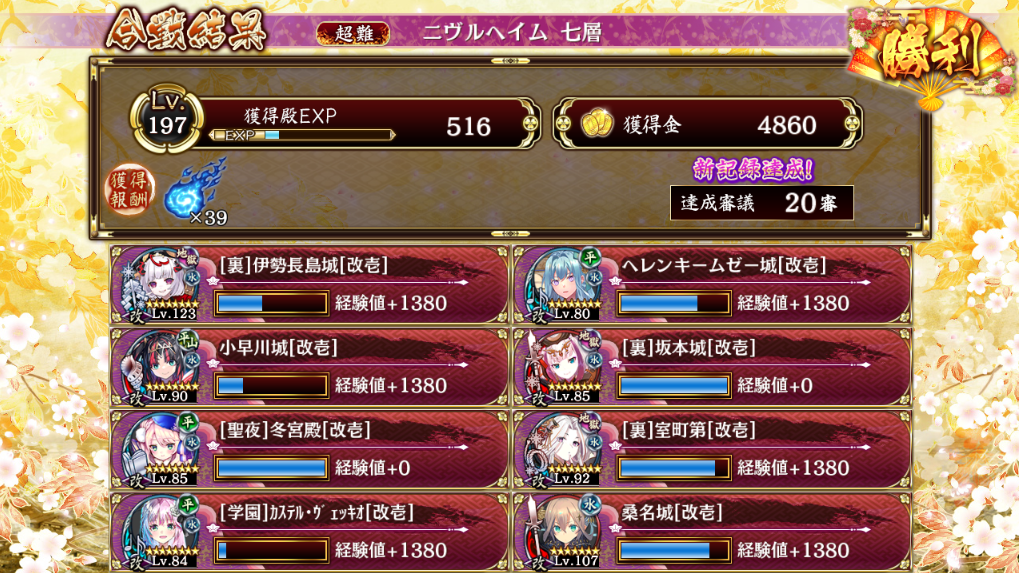The image size is (1021, 573).
Task: Click the 合戦結果 title banner
Action: pyautogui.click(x=186, y=30)
